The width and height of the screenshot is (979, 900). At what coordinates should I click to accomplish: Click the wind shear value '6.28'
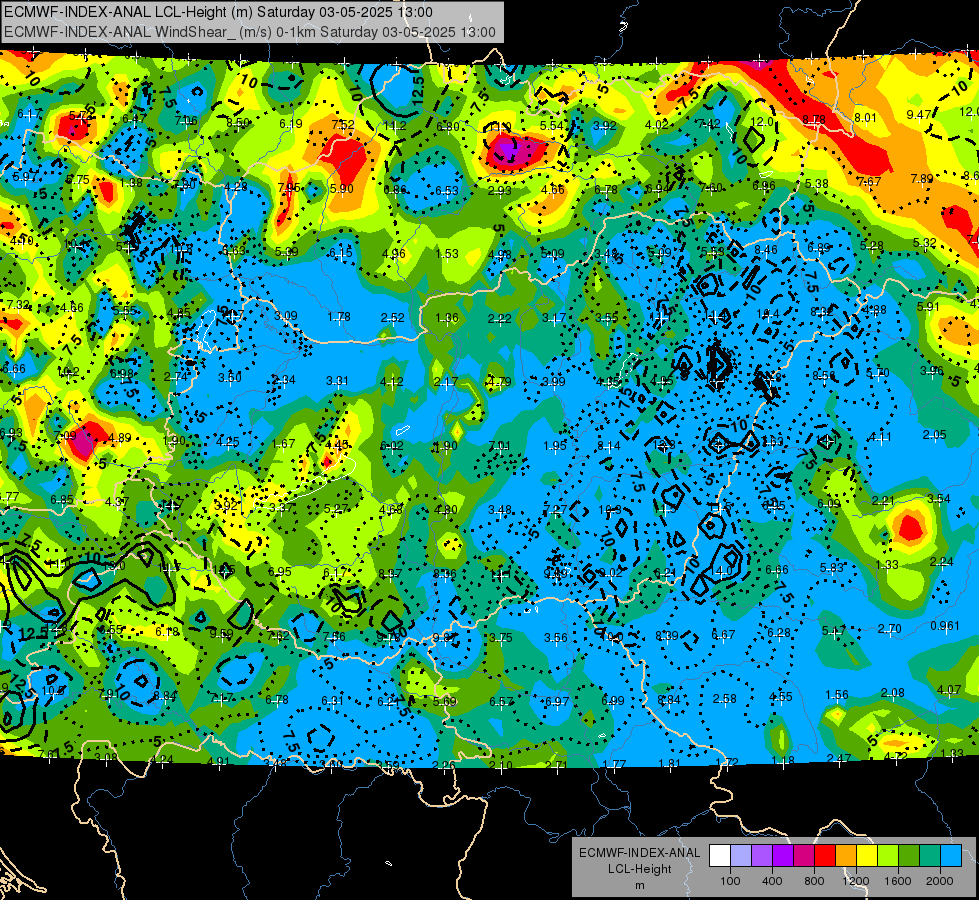(779, 633)
